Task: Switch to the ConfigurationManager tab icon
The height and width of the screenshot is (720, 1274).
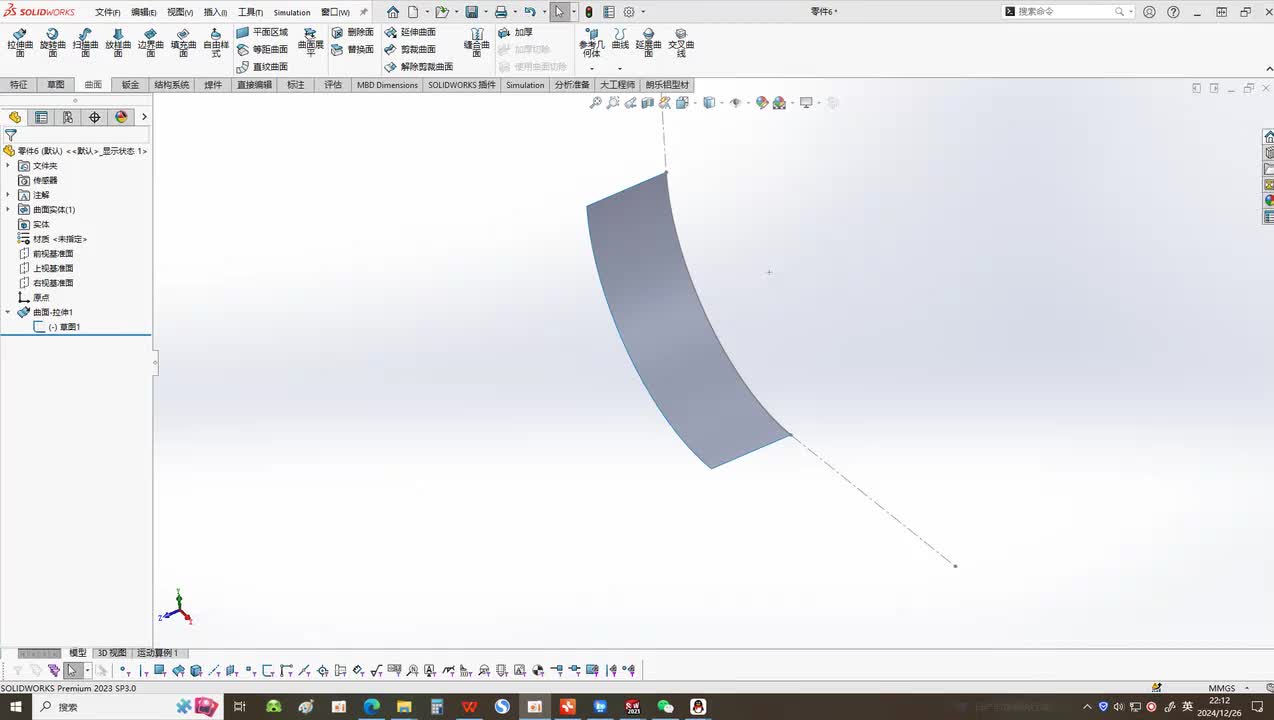Action: pos(68,117)
